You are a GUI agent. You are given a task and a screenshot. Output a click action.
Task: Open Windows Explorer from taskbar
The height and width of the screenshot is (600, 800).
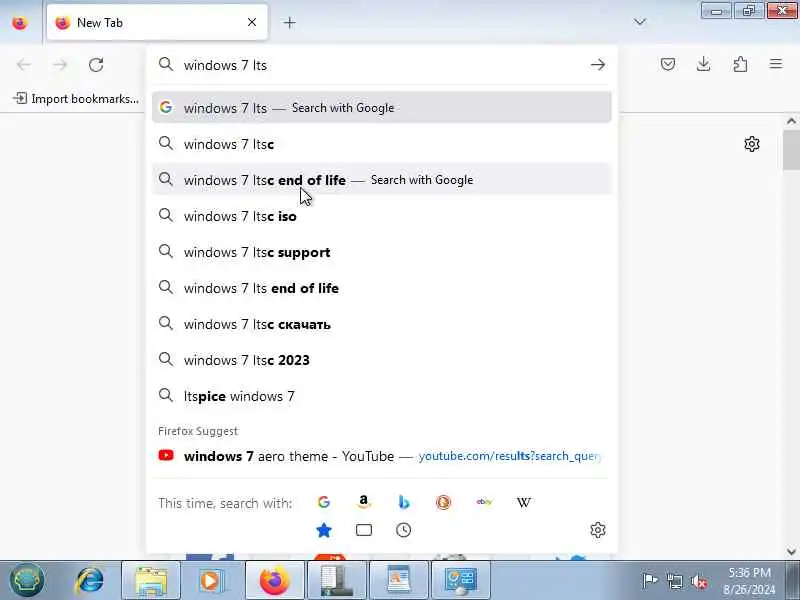tap(151, 580)
